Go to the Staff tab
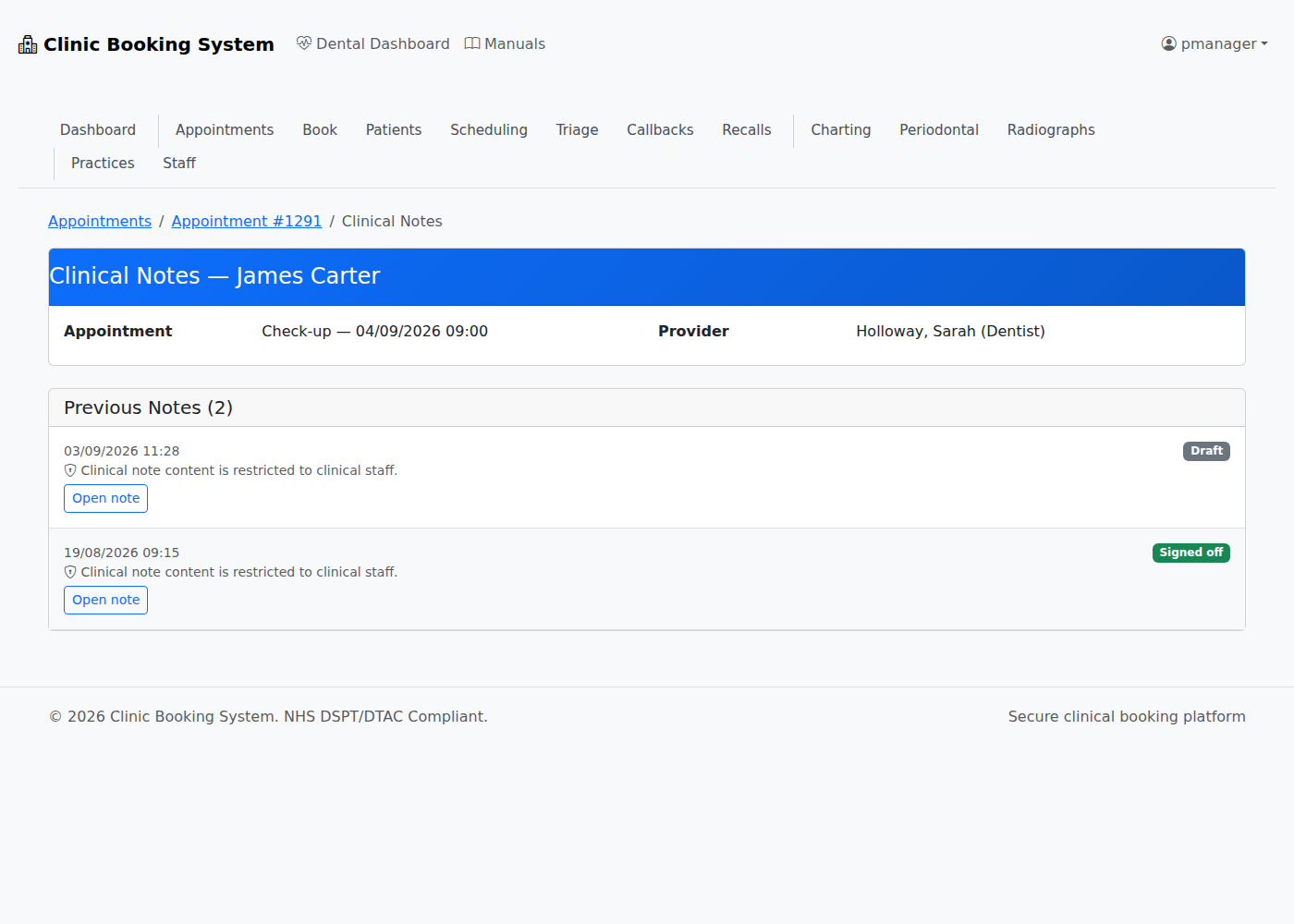 tap(179, 163)
